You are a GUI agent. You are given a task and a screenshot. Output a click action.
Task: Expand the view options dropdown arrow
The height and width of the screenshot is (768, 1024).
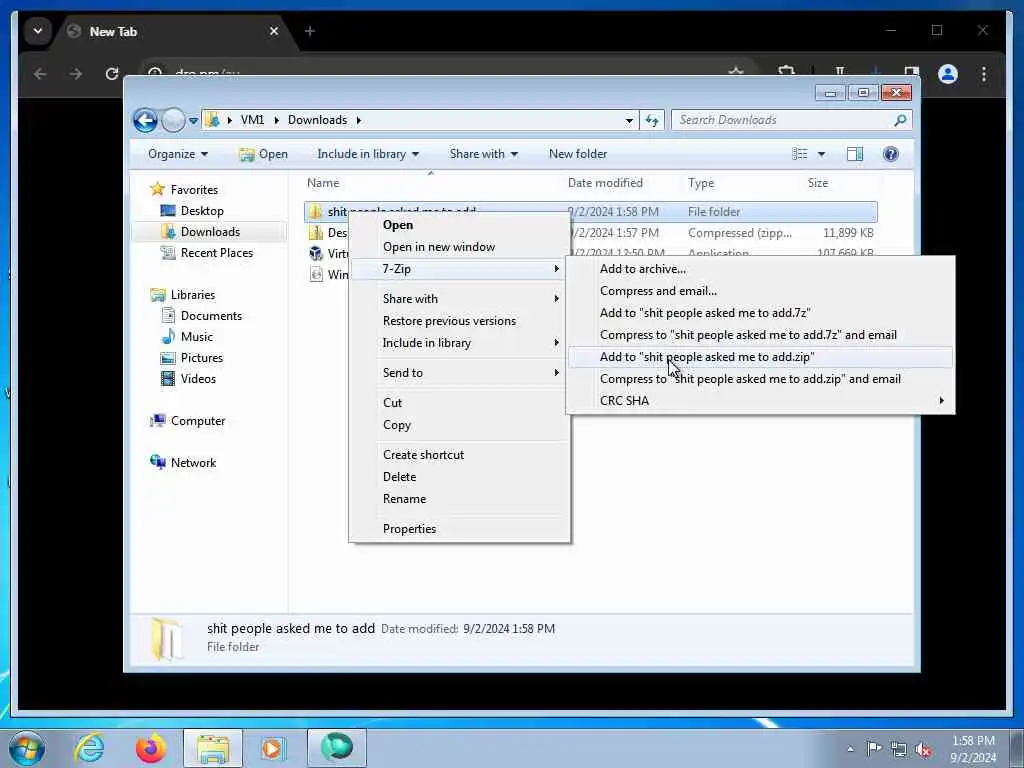coord(822,154)
